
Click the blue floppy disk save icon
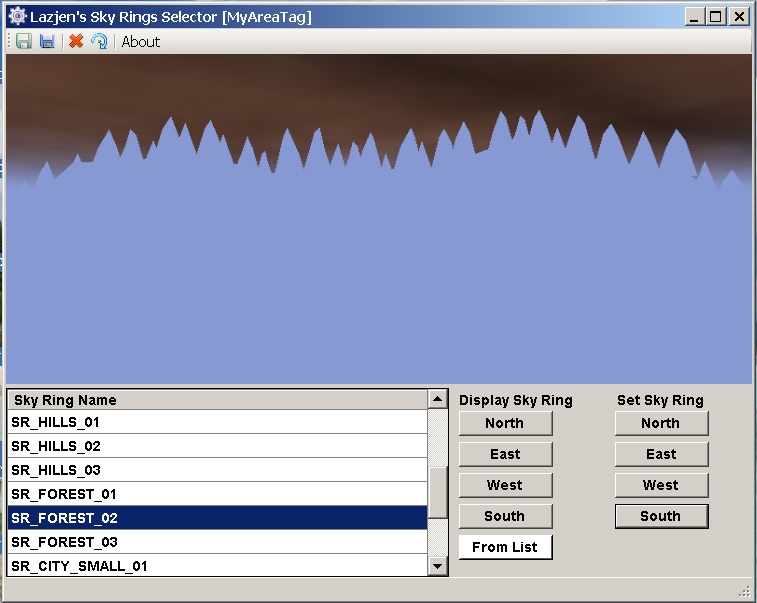pos(47,41)
